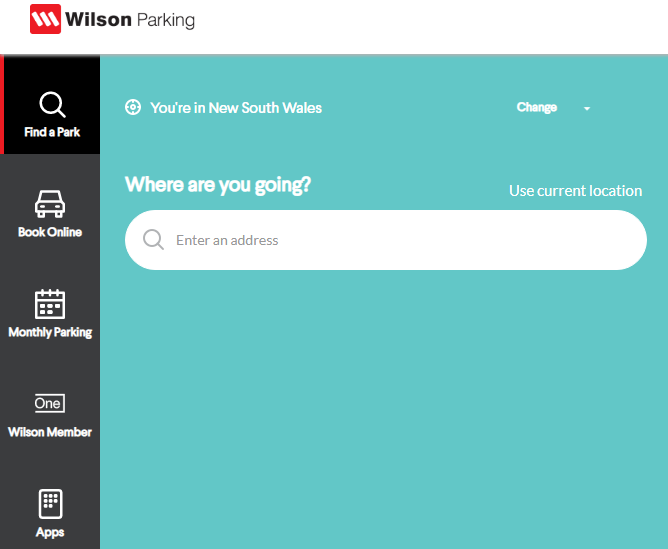Screen dimensions: 668x549
Task: Click Change to switch state
Action: click(537, 107)
